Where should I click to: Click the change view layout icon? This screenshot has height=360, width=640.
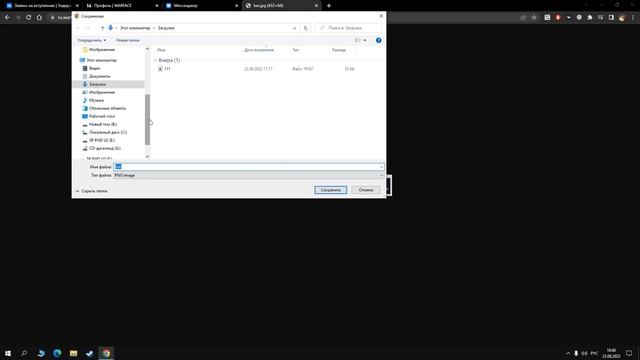[357, 40]
